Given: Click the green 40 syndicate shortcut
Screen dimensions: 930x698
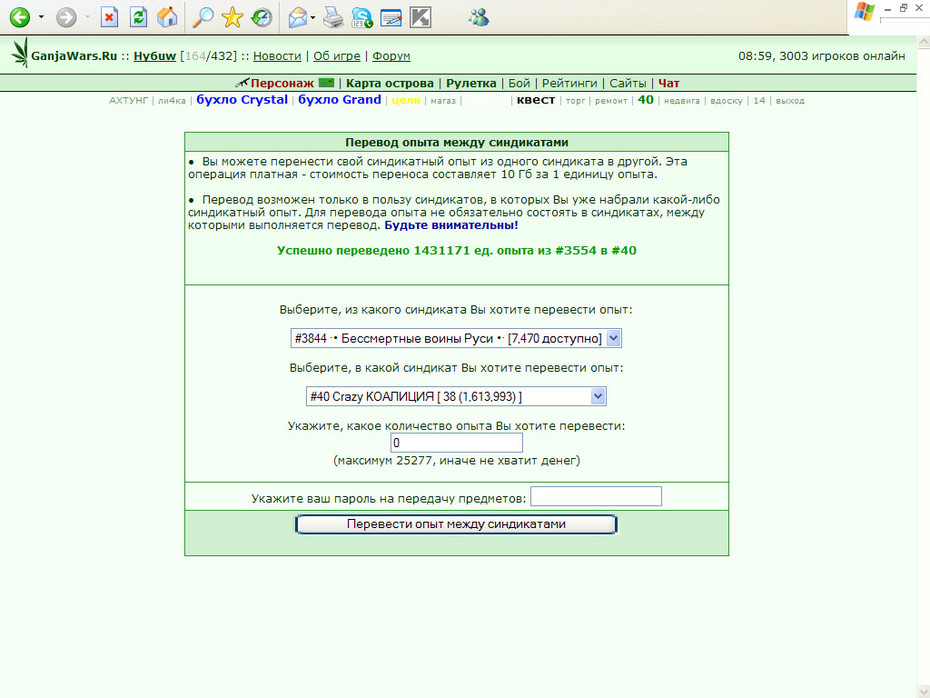Looking at the screenshot, I should click(645, 100).
